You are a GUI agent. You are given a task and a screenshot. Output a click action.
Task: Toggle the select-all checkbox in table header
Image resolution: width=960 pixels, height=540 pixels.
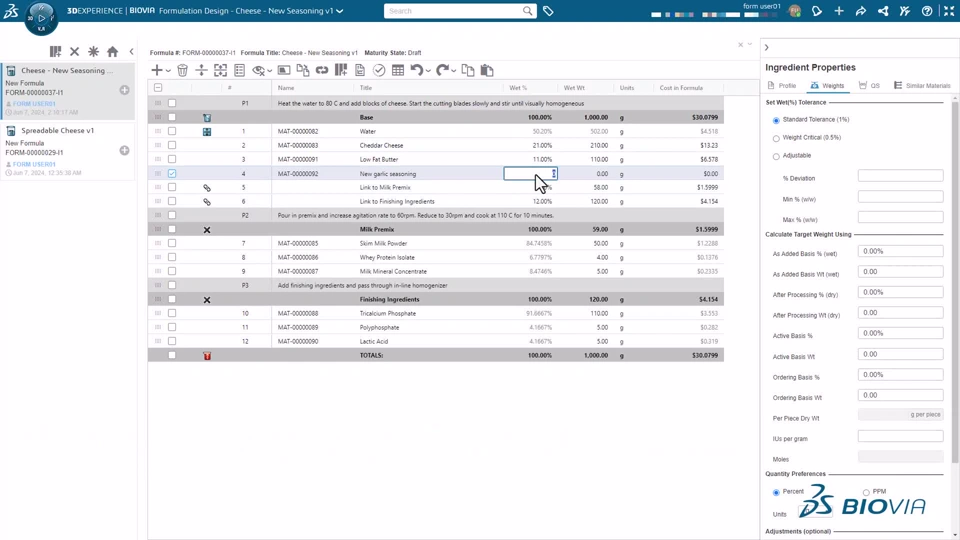158,88
